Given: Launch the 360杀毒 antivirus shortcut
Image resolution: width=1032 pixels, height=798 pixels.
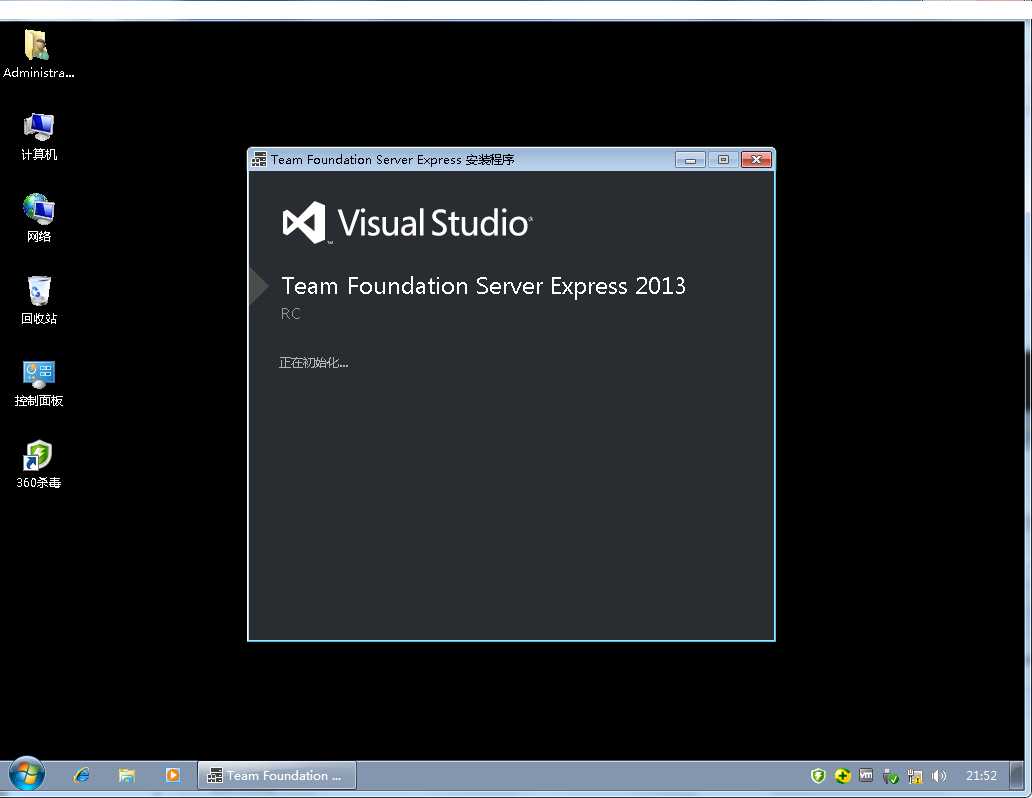Looking at the screenshot, I should coord(39,464).
